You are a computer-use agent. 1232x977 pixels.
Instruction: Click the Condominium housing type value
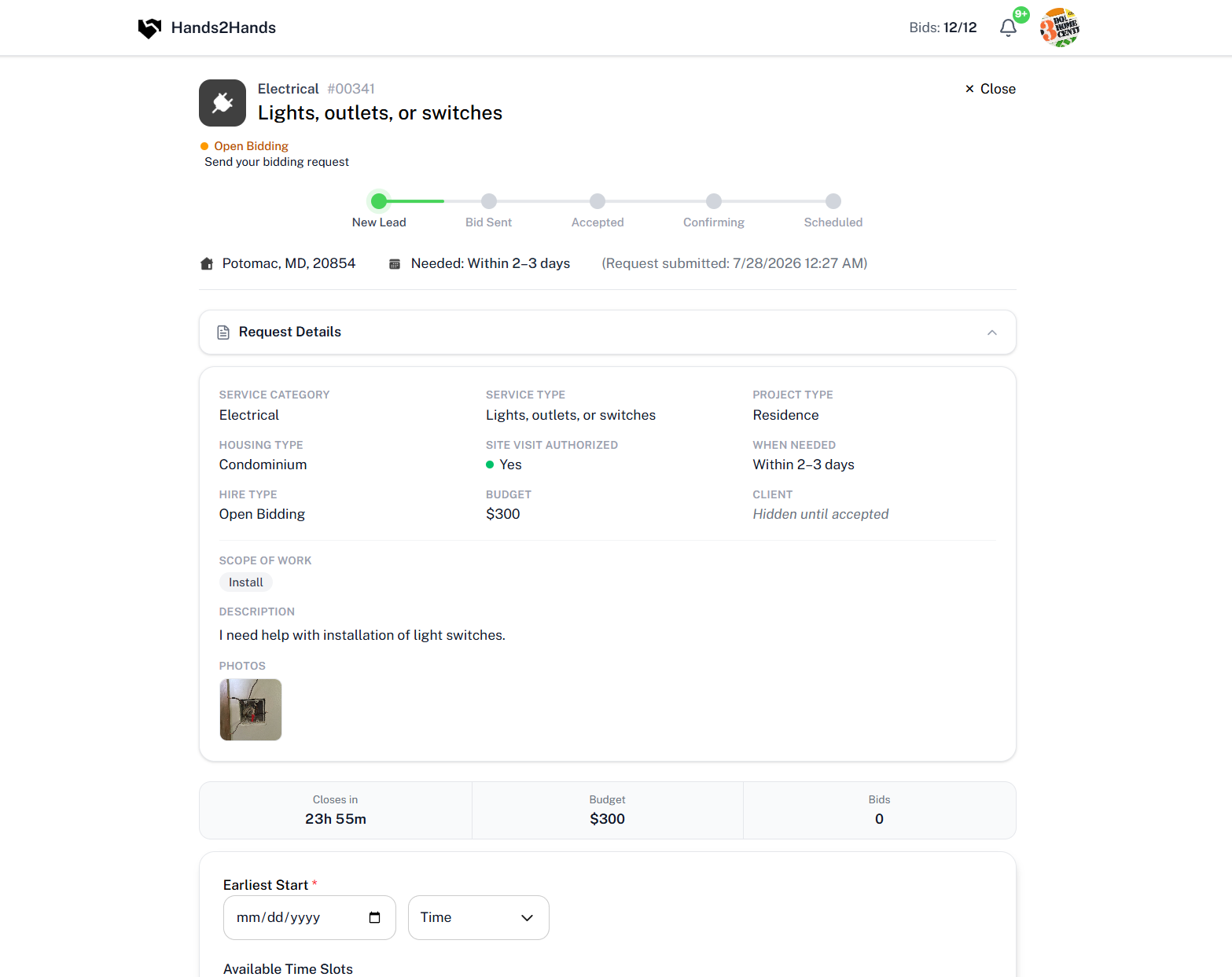tap(263, 465)
